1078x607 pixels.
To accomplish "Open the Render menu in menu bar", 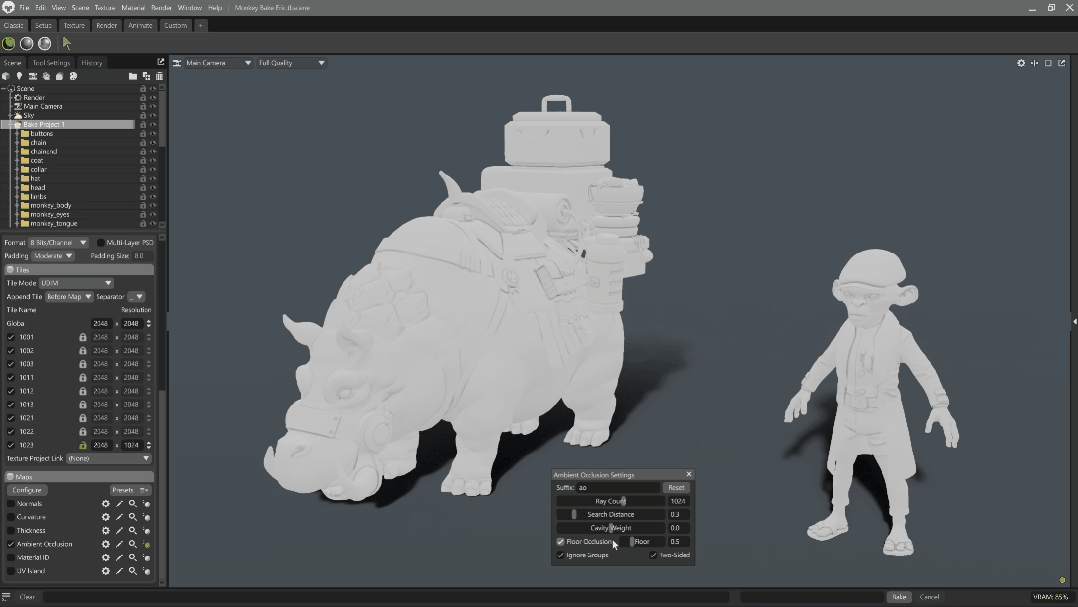I will coord(162,8).
